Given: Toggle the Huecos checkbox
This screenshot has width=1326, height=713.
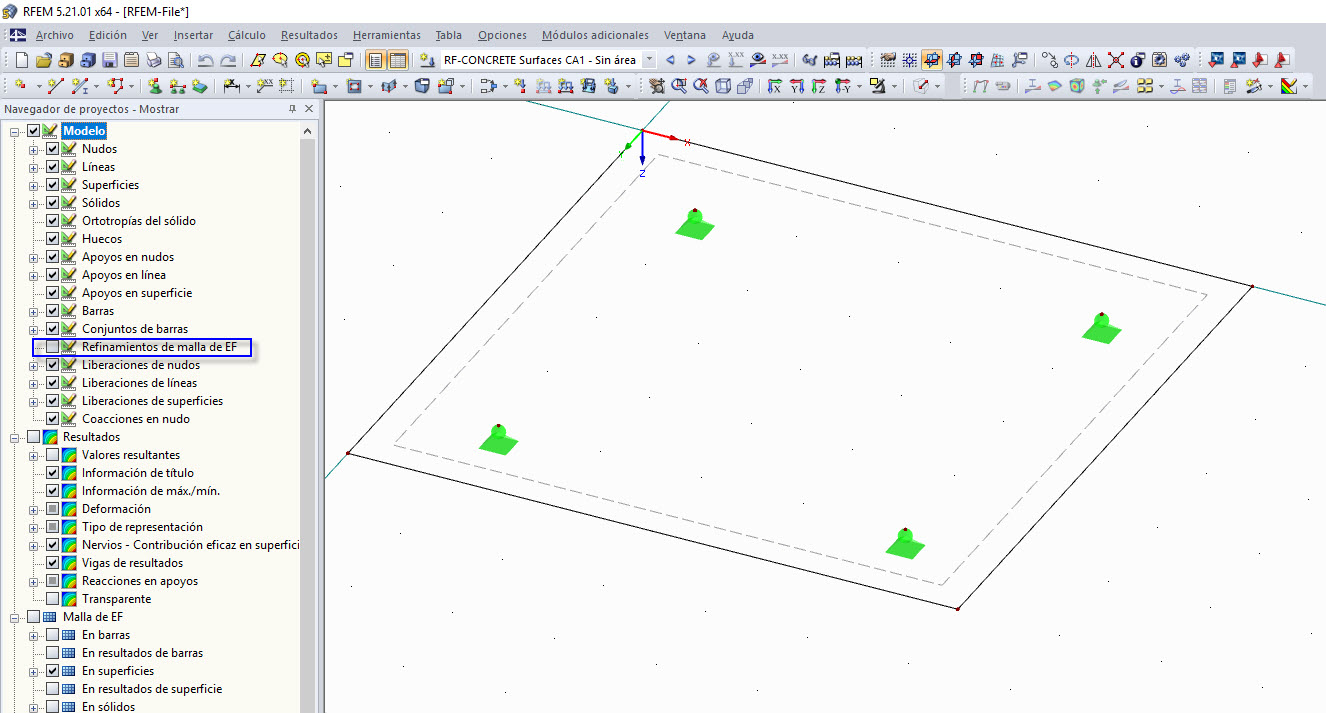Looking at the screenshot, I should click(53, 239).
